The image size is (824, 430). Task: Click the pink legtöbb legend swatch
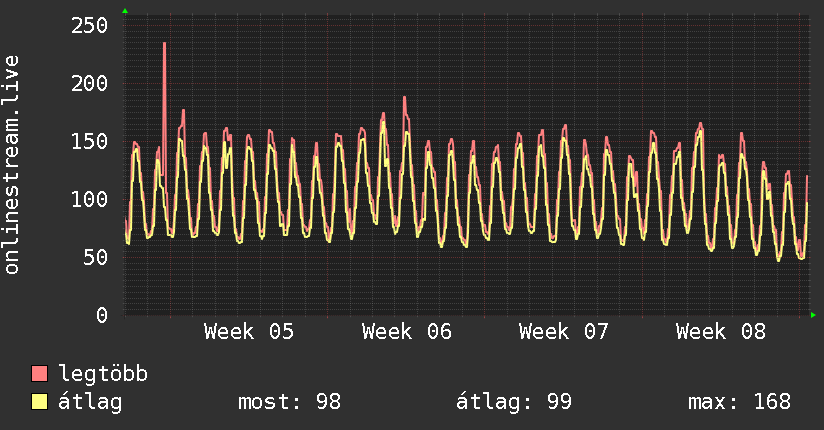[39, 373]
